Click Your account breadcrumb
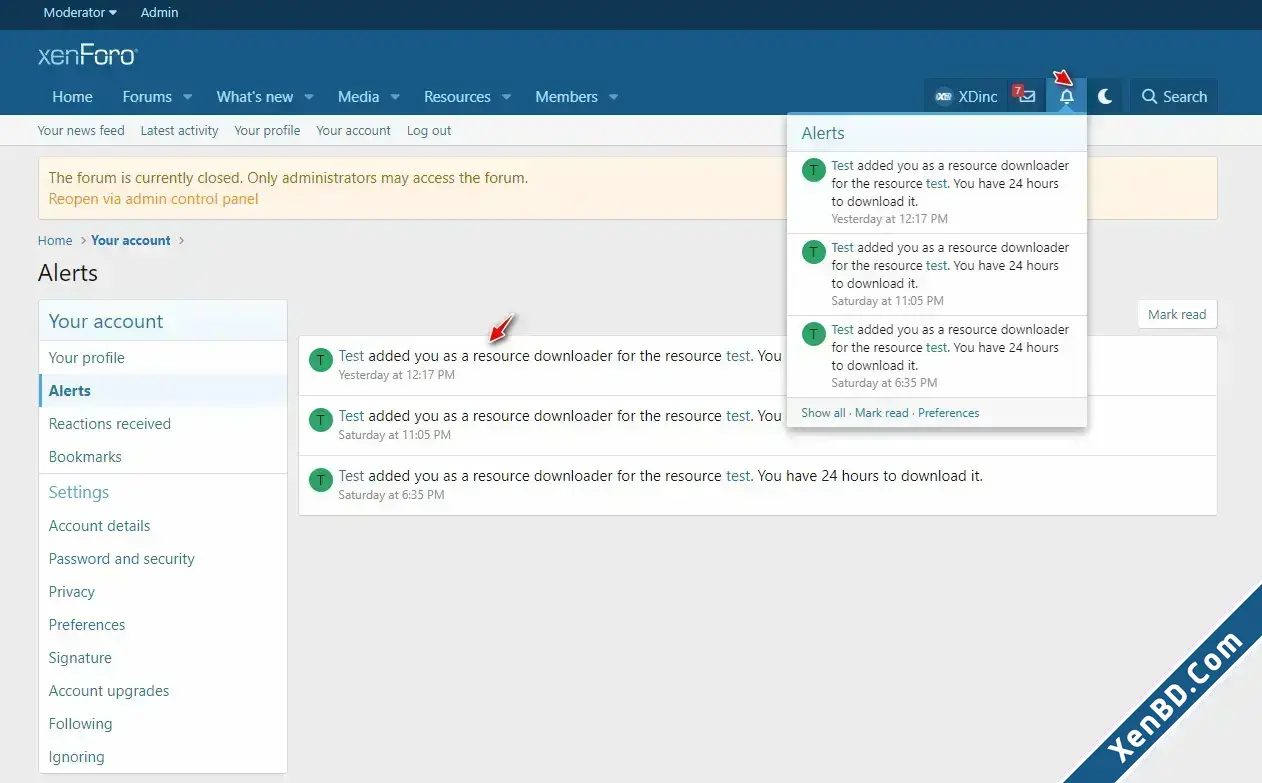1262x783 pixels. (x=131, y=240)
